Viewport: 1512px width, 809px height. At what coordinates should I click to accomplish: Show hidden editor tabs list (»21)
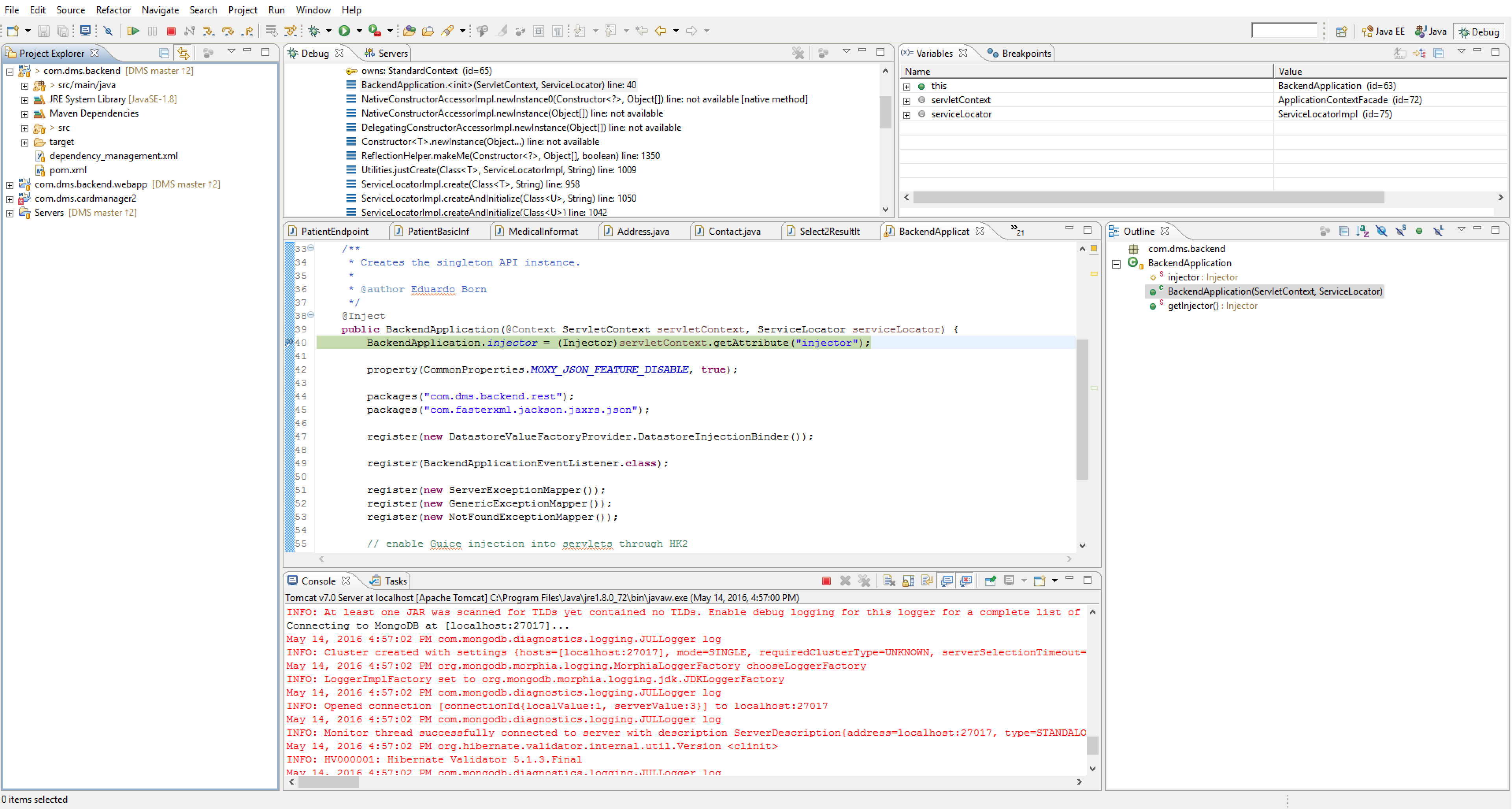tap(1017, 231)
